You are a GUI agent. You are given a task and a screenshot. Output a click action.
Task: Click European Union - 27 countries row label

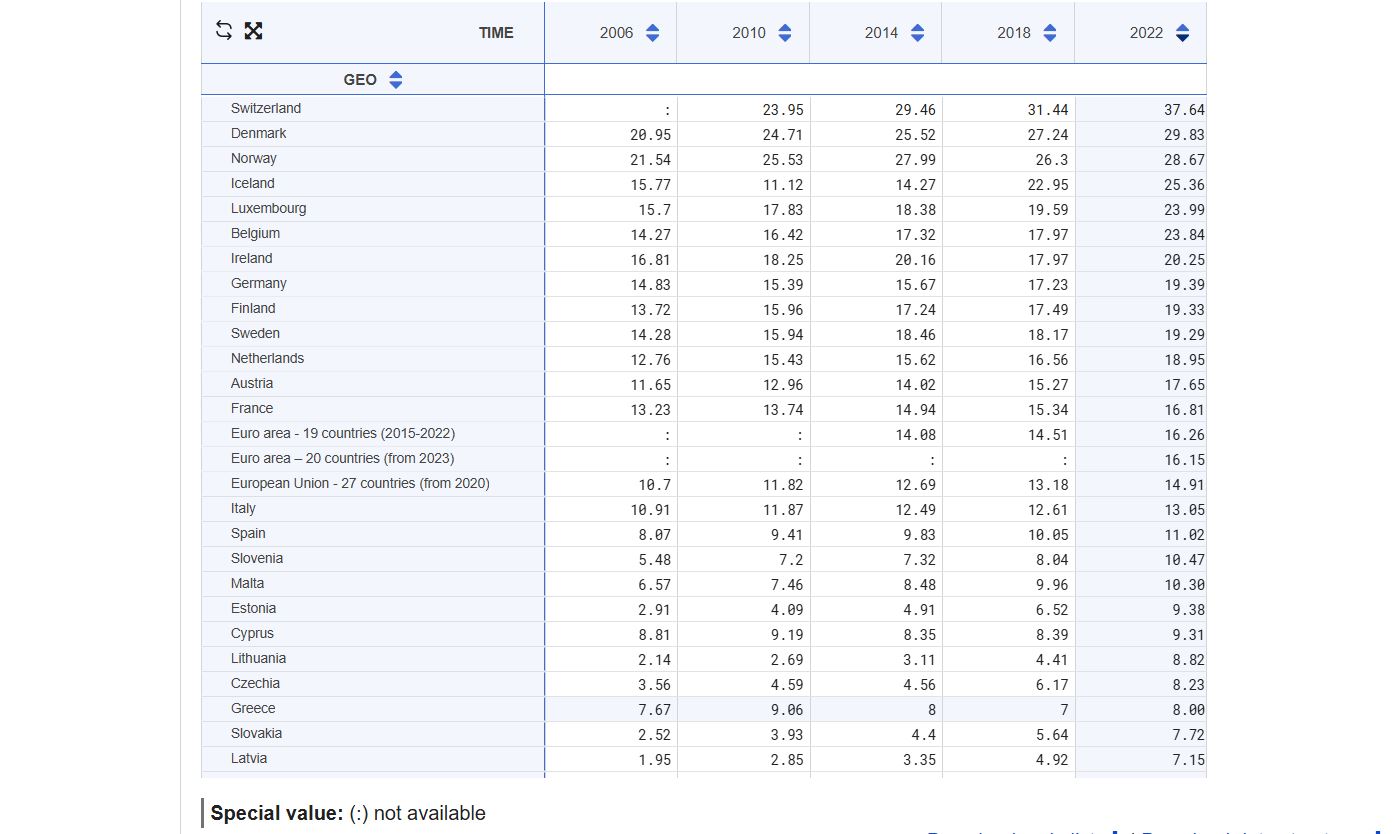[360, 484]
